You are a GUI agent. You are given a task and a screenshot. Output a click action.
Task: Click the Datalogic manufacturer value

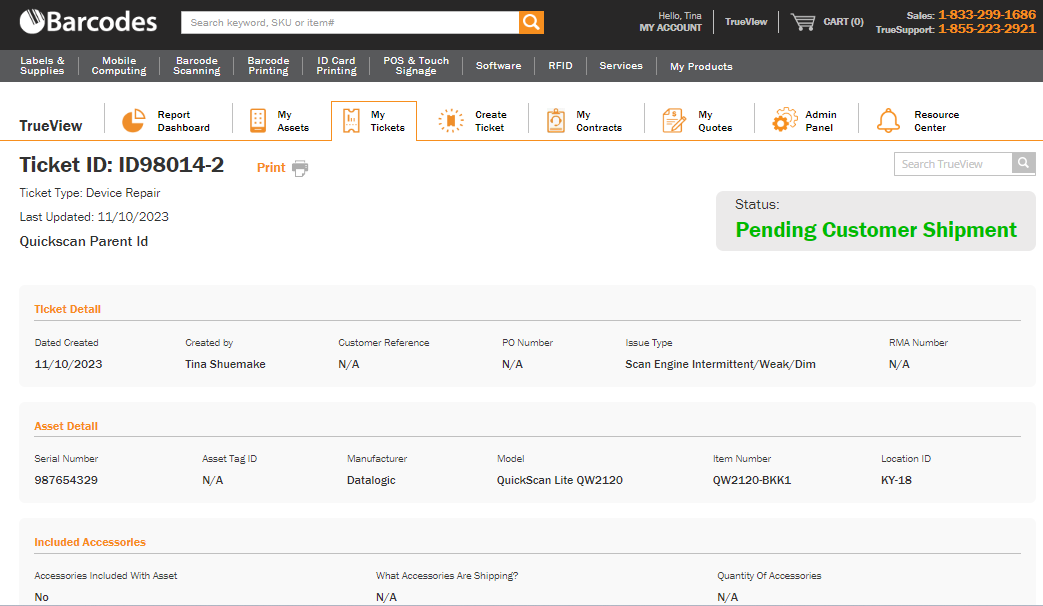(371, 480)
